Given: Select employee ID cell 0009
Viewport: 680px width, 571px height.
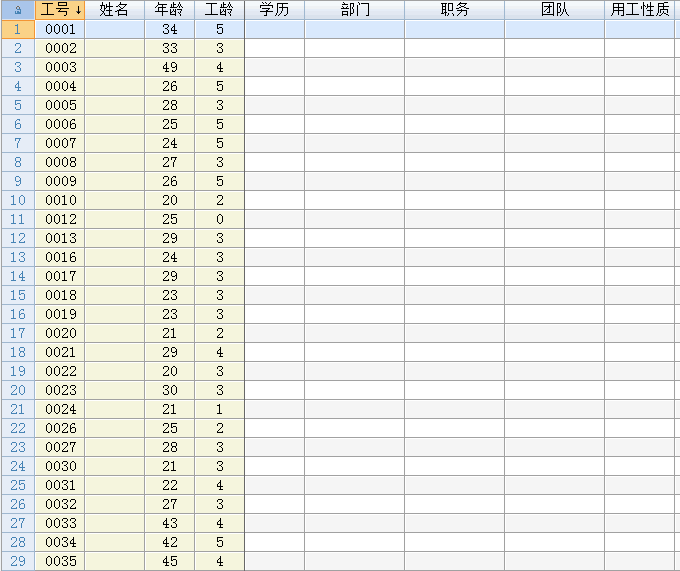Looking at the screenshot, I should (60, 181).
